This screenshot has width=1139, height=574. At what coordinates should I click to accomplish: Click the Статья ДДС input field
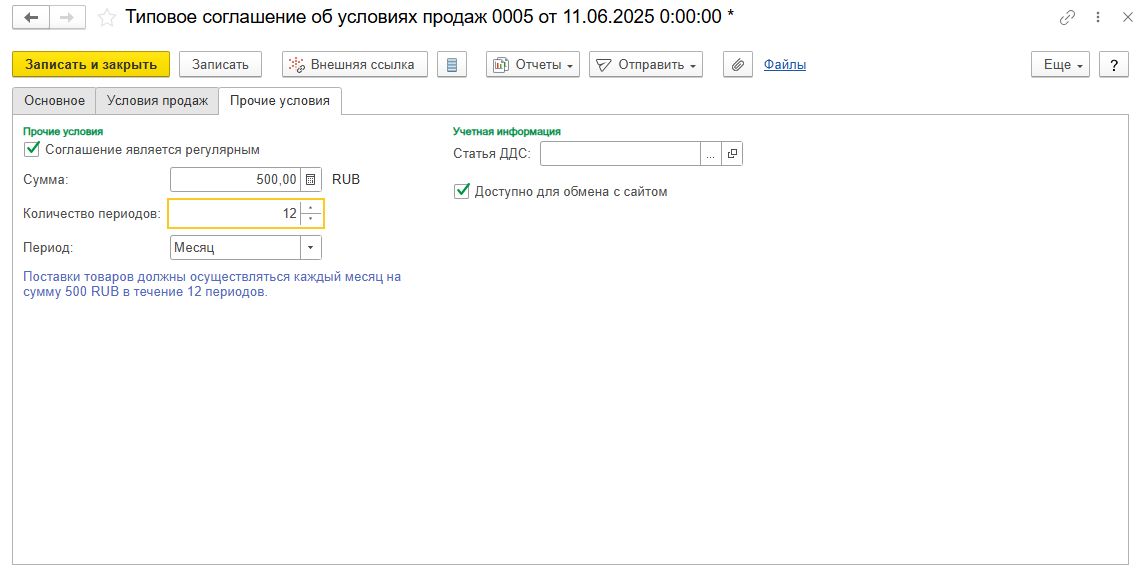(x=620, y=154)
